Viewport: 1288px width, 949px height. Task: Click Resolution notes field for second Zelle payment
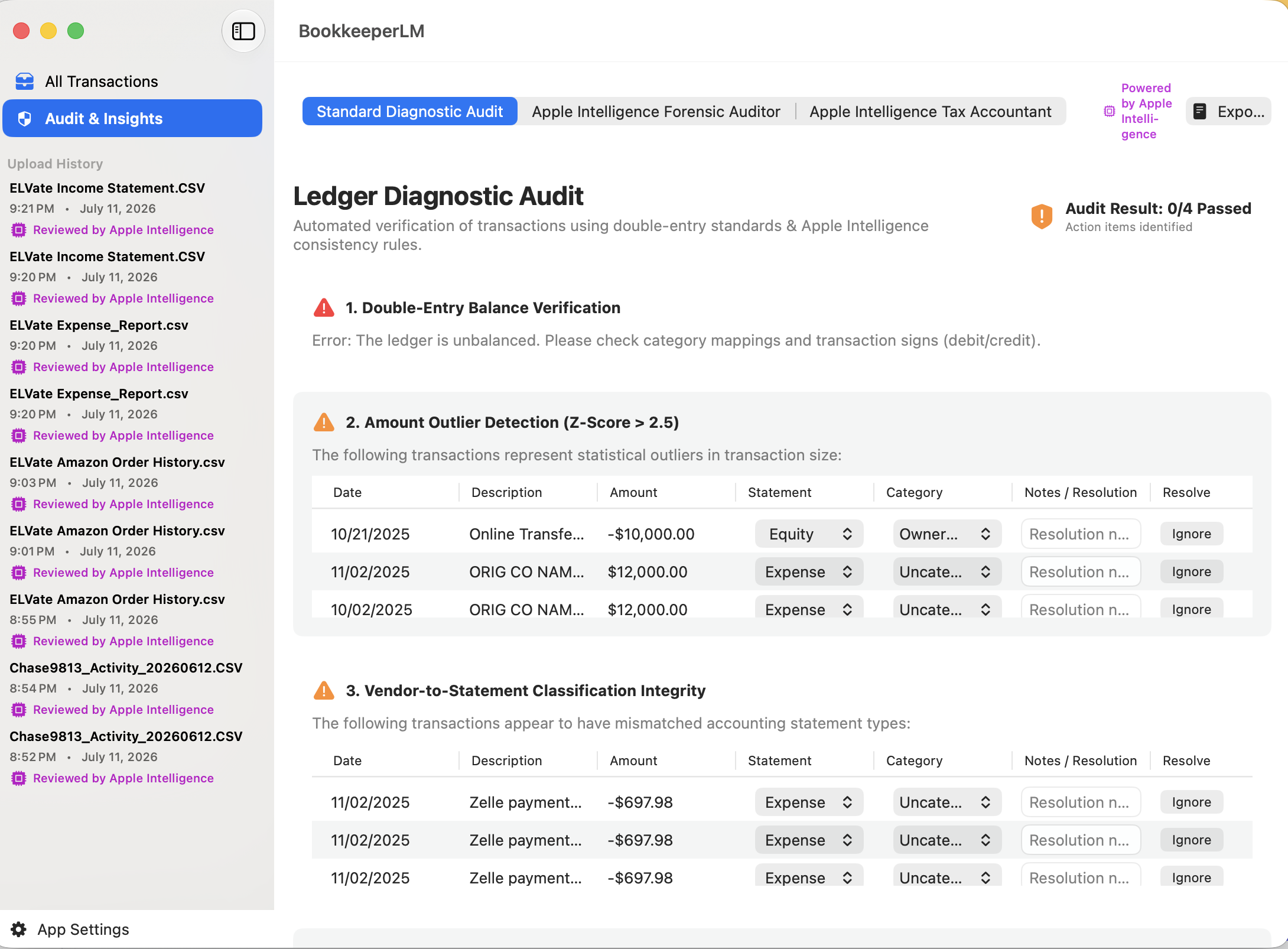click(1081, 840)
